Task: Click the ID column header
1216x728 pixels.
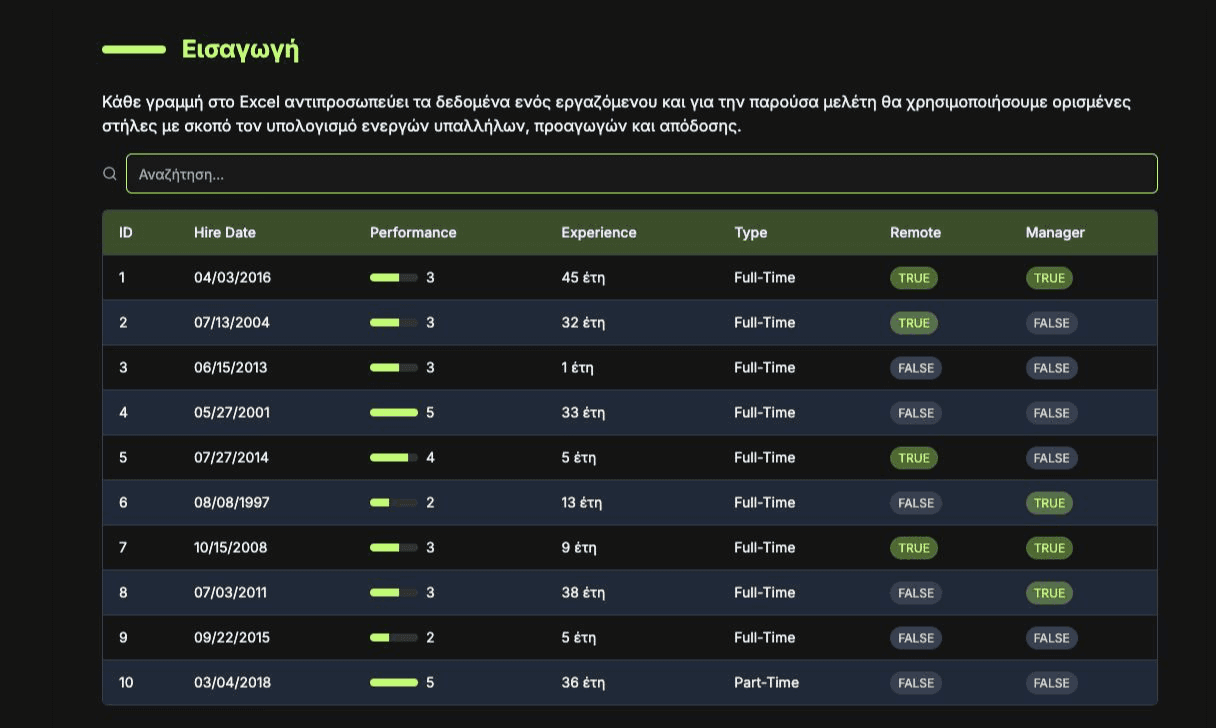Action: [x=126, y=232]
